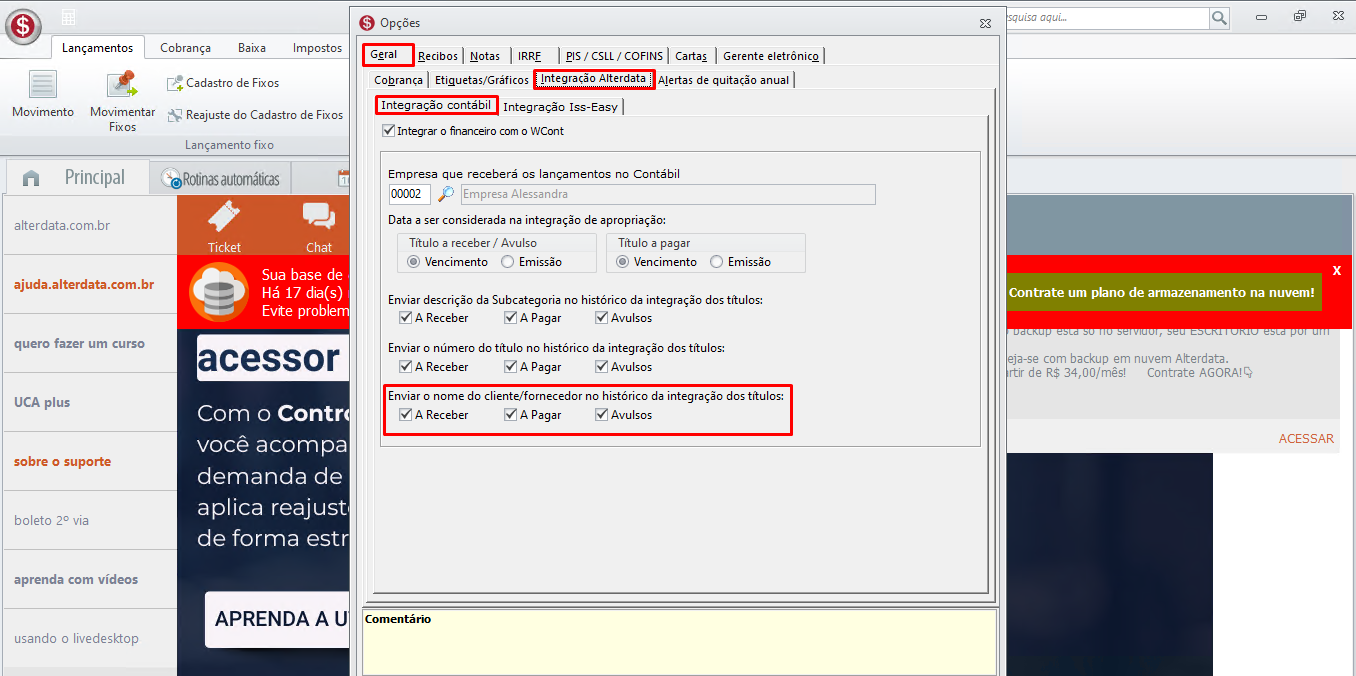Open Cadastro de Fixos
The image size is (1356, 676).
(x=223, y=83)
